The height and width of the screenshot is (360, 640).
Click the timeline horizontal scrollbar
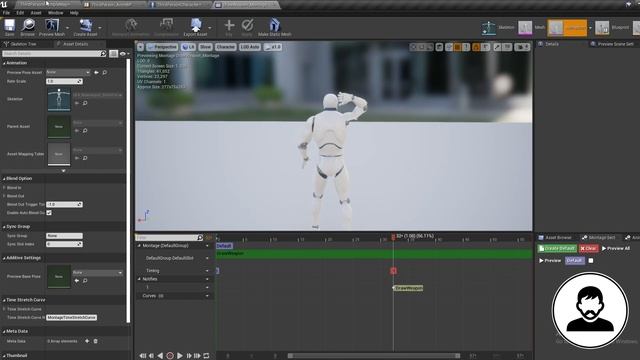click(374, 356)
